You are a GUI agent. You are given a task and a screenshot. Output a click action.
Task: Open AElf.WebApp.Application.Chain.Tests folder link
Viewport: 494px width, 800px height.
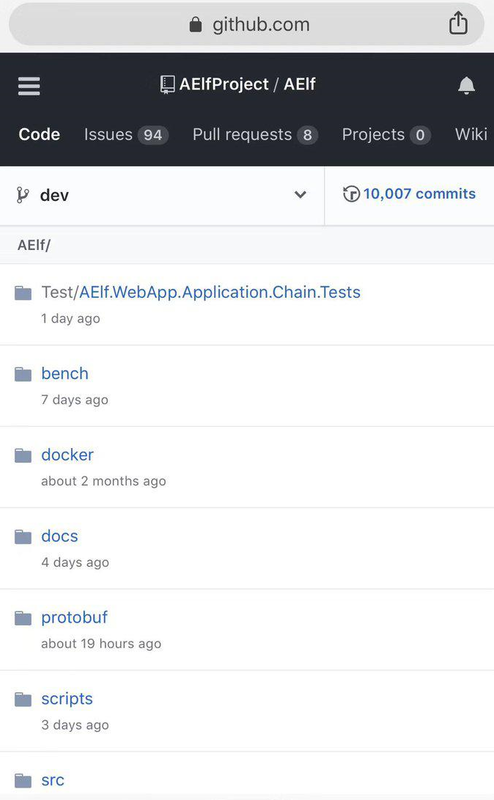219,292
